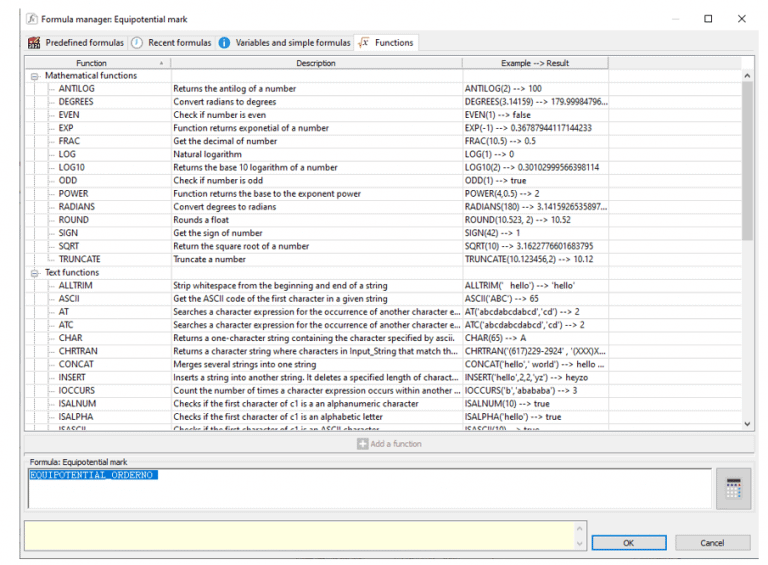Click the Example --> Result column header
Screen dimensions: 768x565
pyautogui.click(x=535, y=63)
